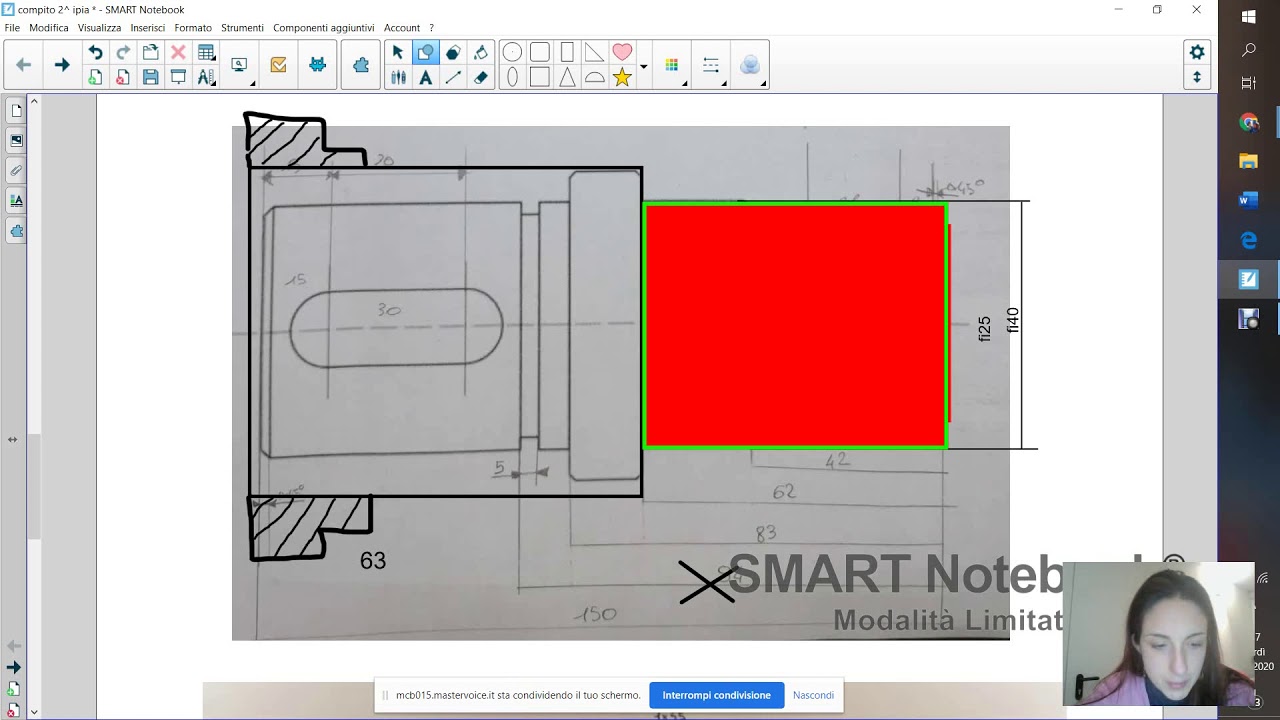Open Word from Windows taskbar
Screen dimensions: 1280x720
1248,200
